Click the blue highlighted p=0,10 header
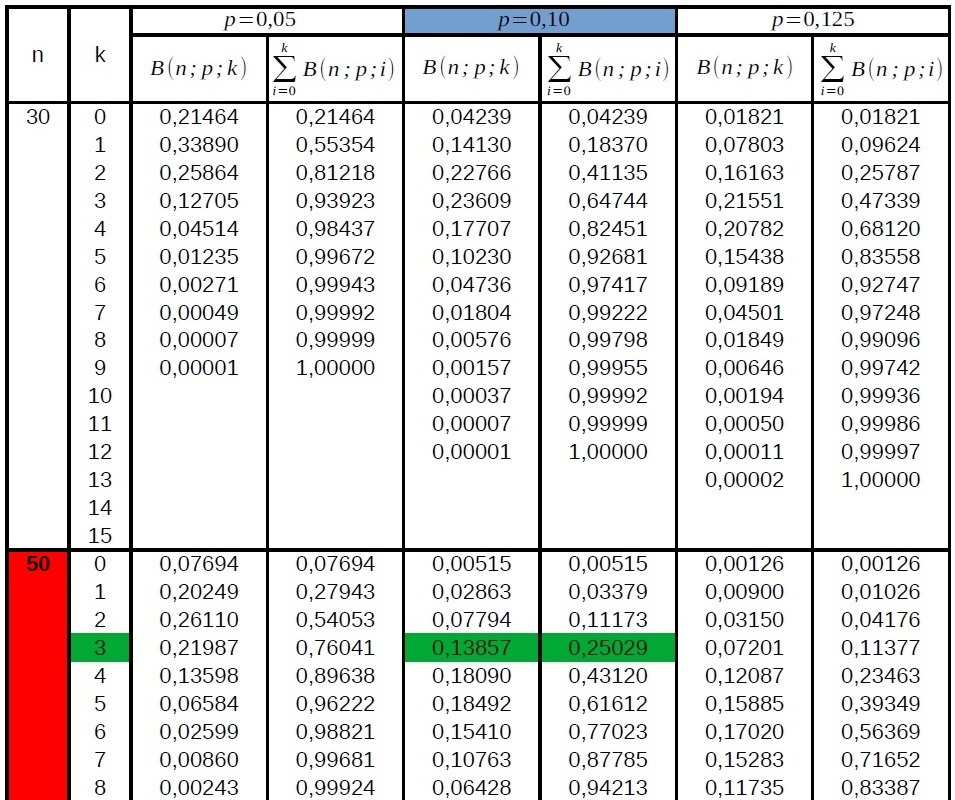The height and width of the screenshot is (800, 955). (540, 21)
